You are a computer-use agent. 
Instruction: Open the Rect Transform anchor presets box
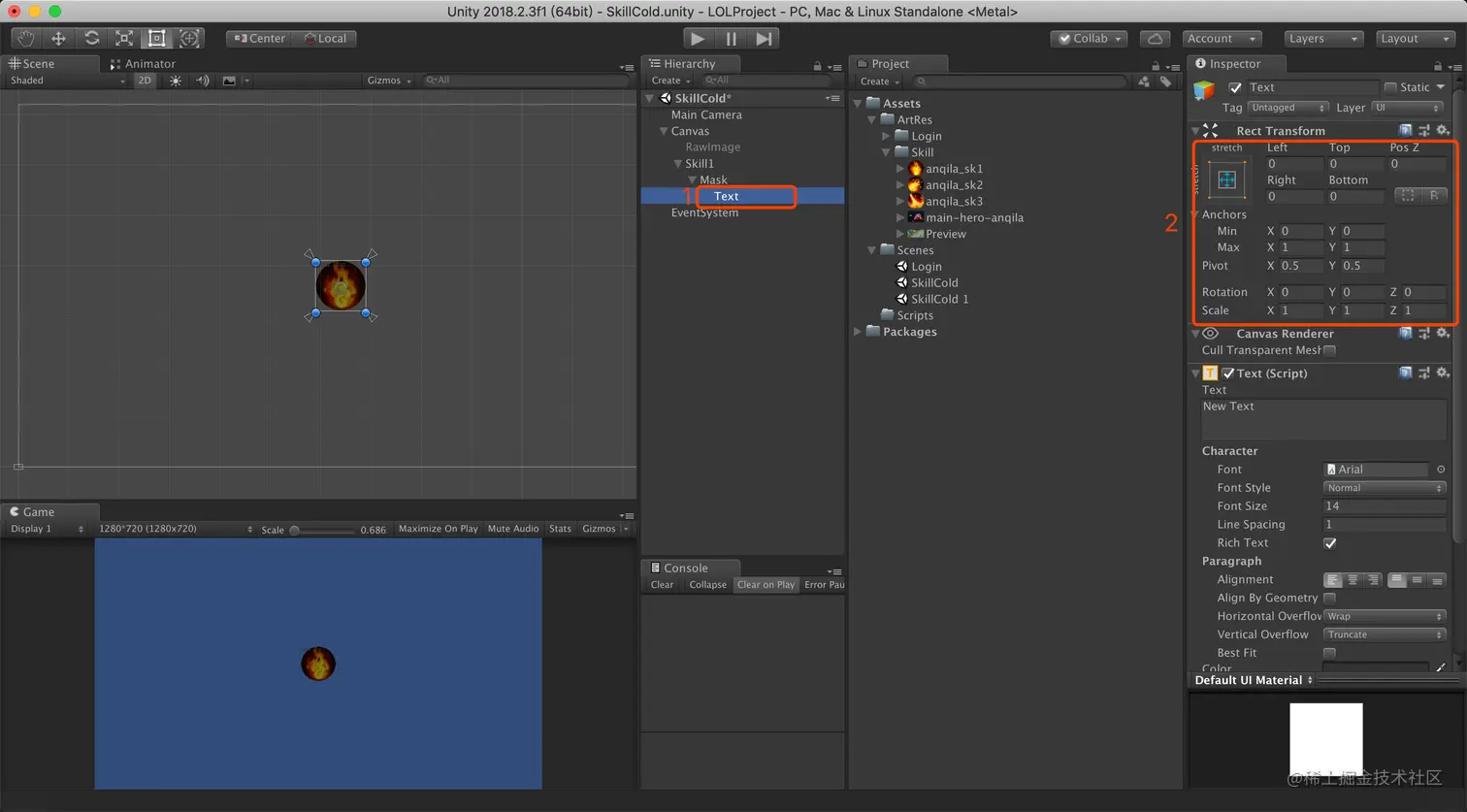(1227, 179)
